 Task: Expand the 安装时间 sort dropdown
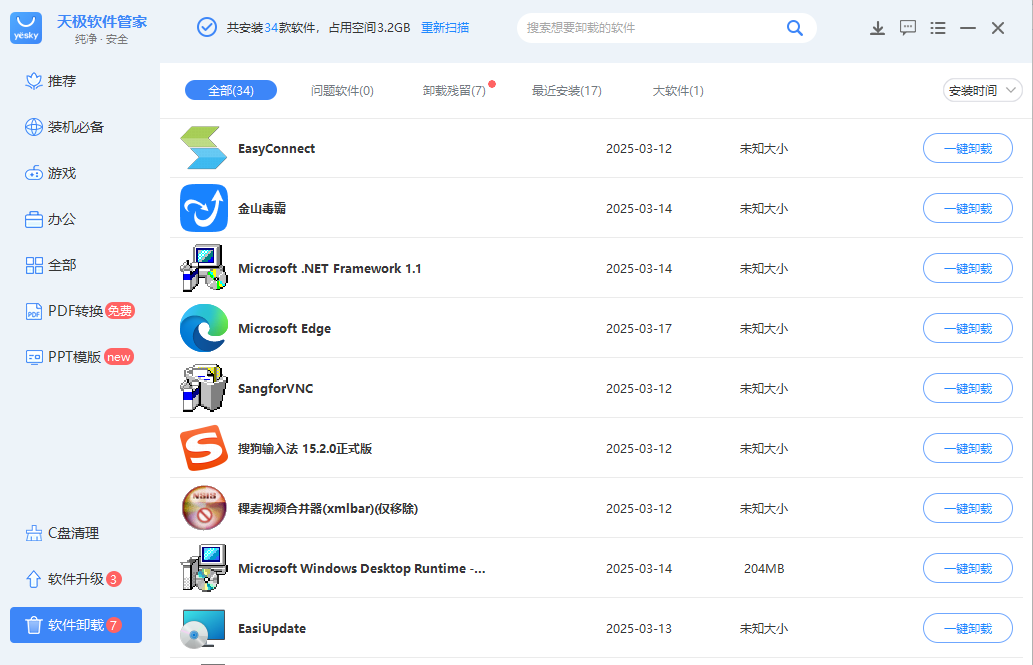coord(982,91)
